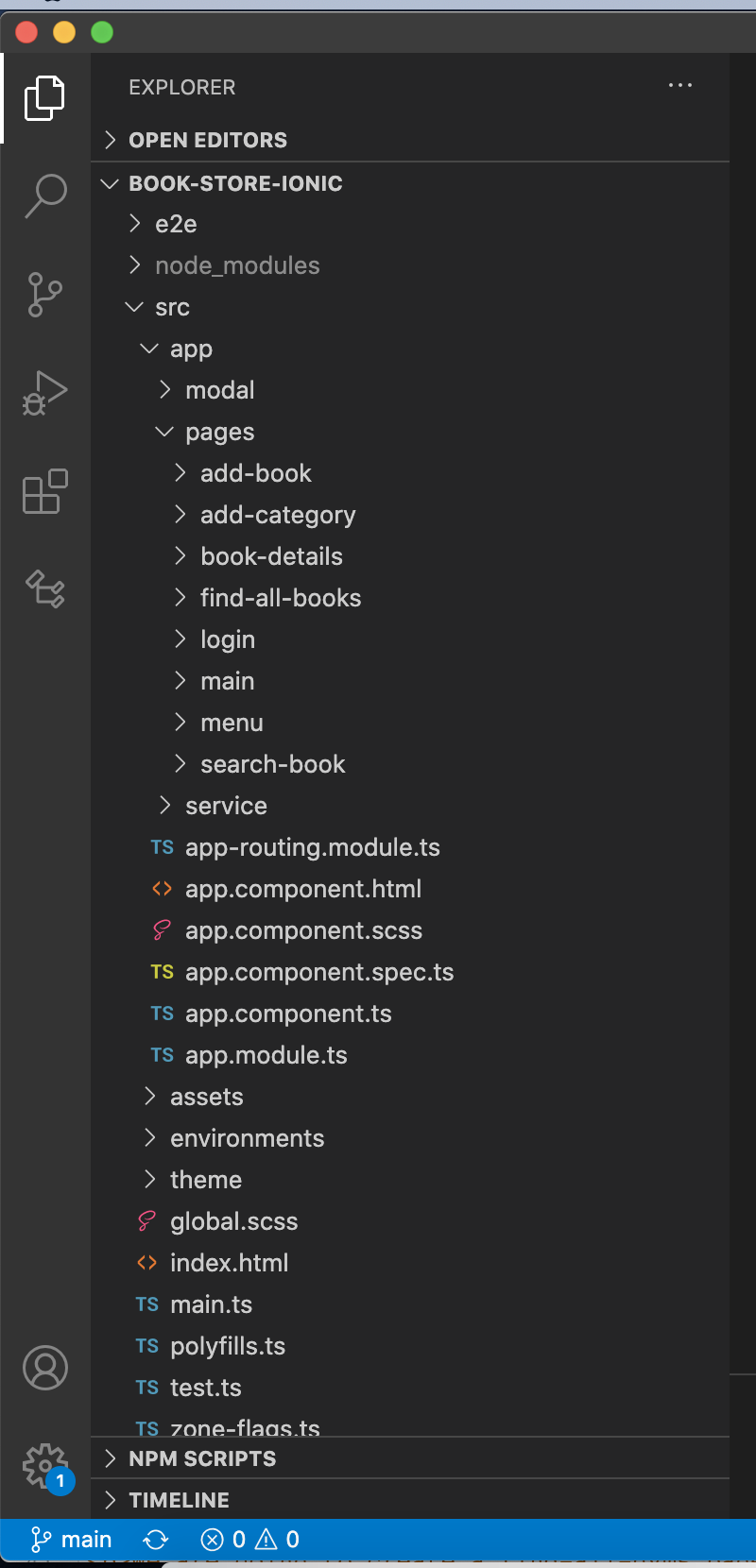Collapse the BOOK-STORE-IONIC project root
This screenshot has height=1568, width=756.
tap(235, 183)
